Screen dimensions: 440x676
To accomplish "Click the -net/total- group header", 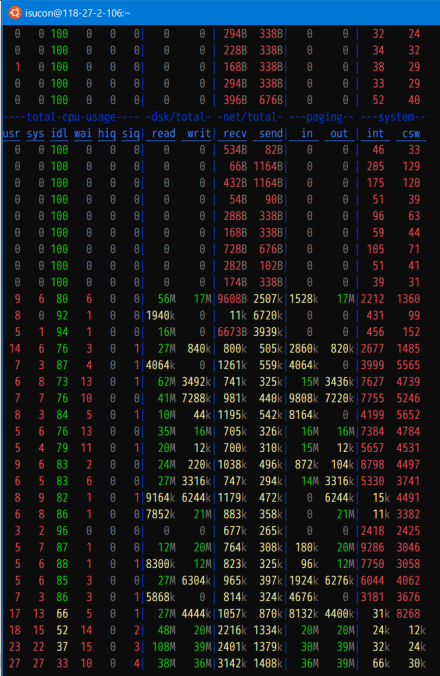I will click(x=250, y=117).
